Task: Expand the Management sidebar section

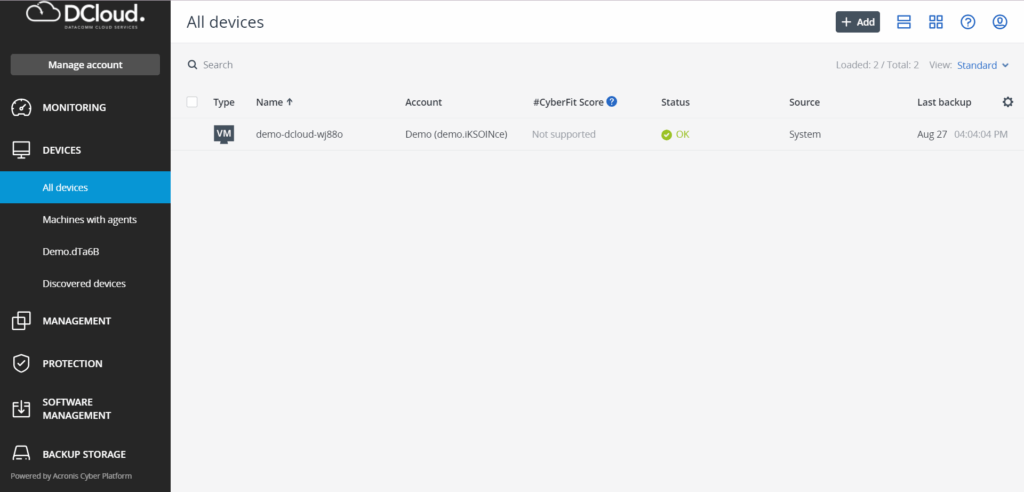Action: 76,321
